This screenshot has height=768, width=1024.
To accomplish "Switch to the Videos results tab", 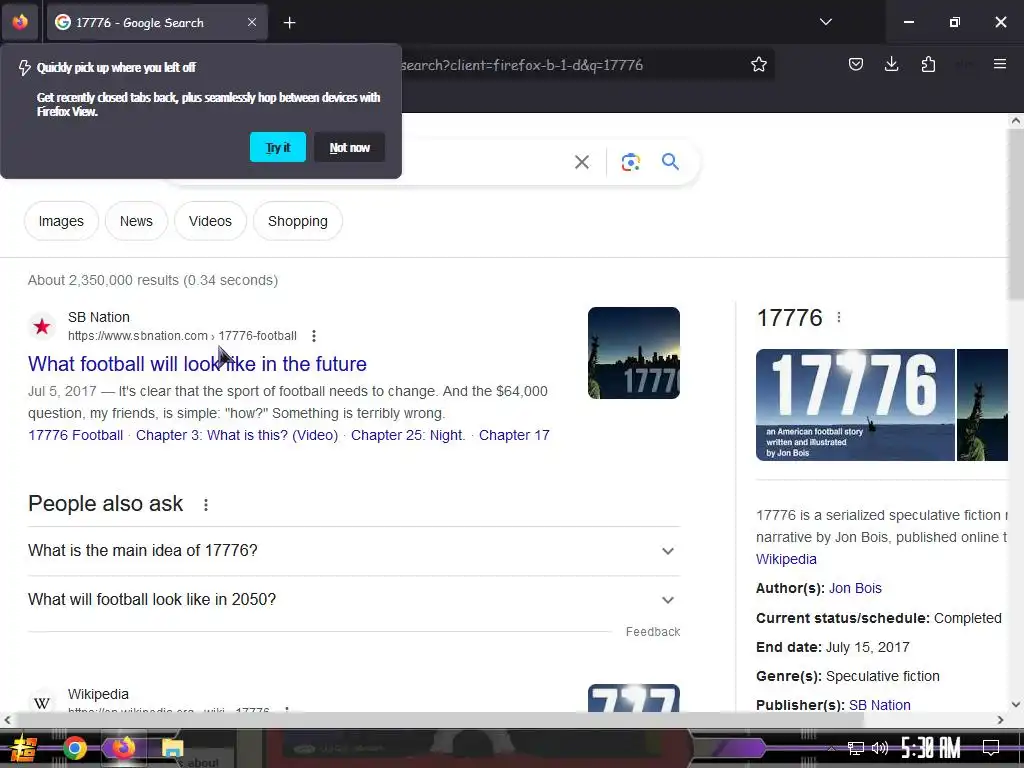I will pos(210,221).
